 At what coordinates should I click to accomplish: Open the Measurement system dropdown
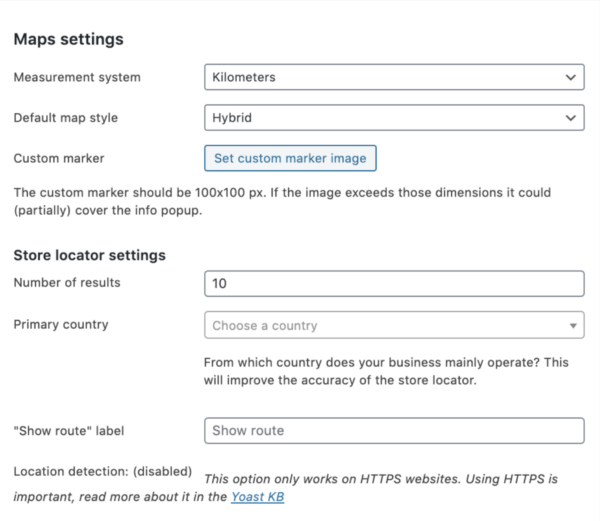click(394, 77)
